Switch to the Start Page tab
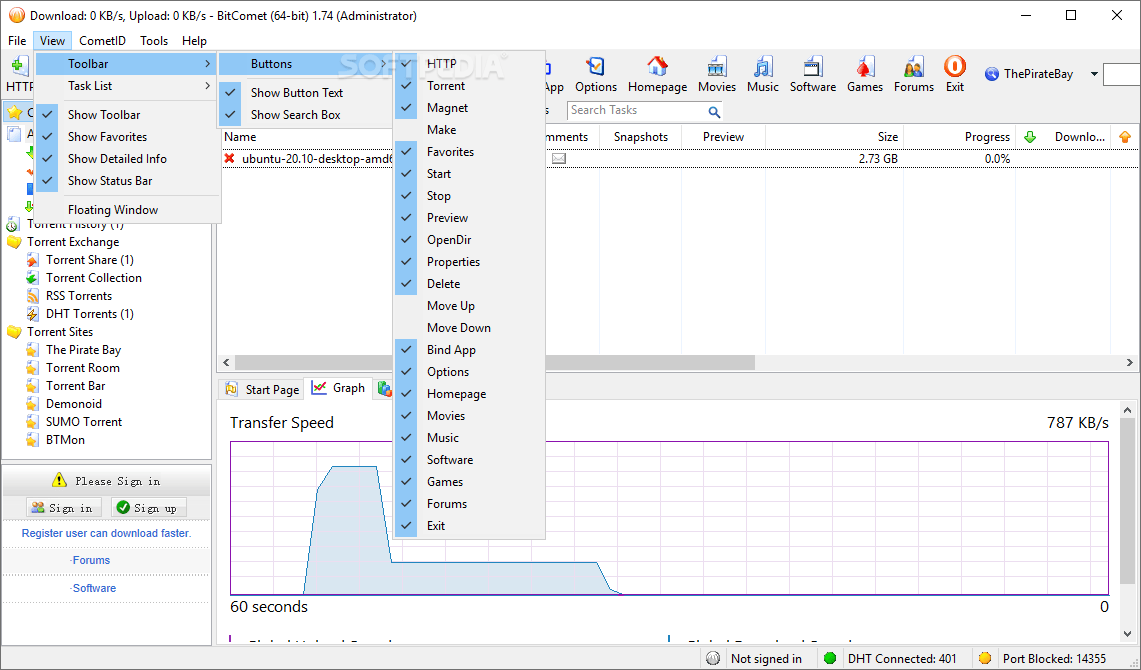1141x670 pixels. coord(263,389)
